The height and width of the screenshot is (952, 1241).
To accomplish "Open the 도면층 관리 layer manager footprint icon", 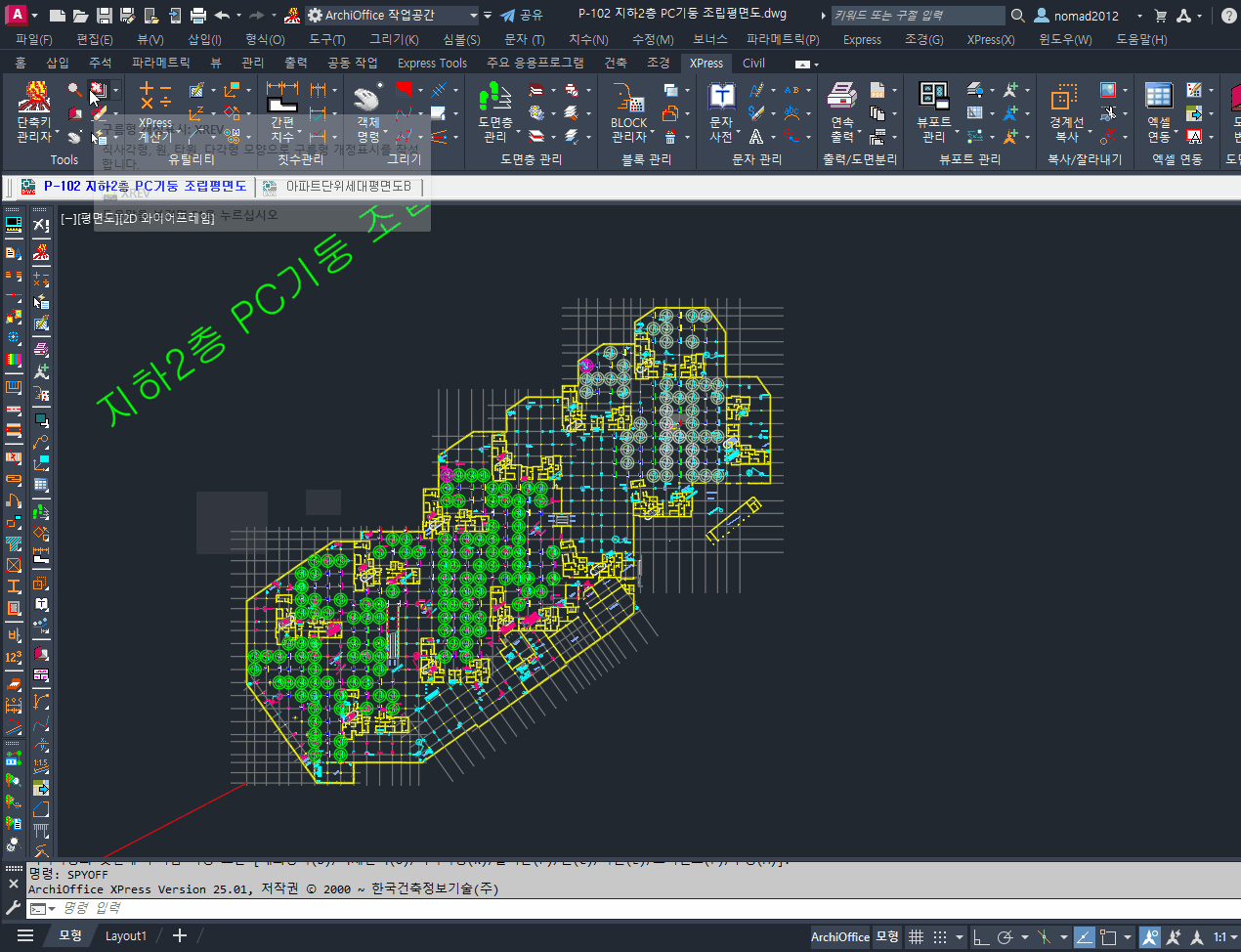I will pyautogui.click(x=495, y=98).
